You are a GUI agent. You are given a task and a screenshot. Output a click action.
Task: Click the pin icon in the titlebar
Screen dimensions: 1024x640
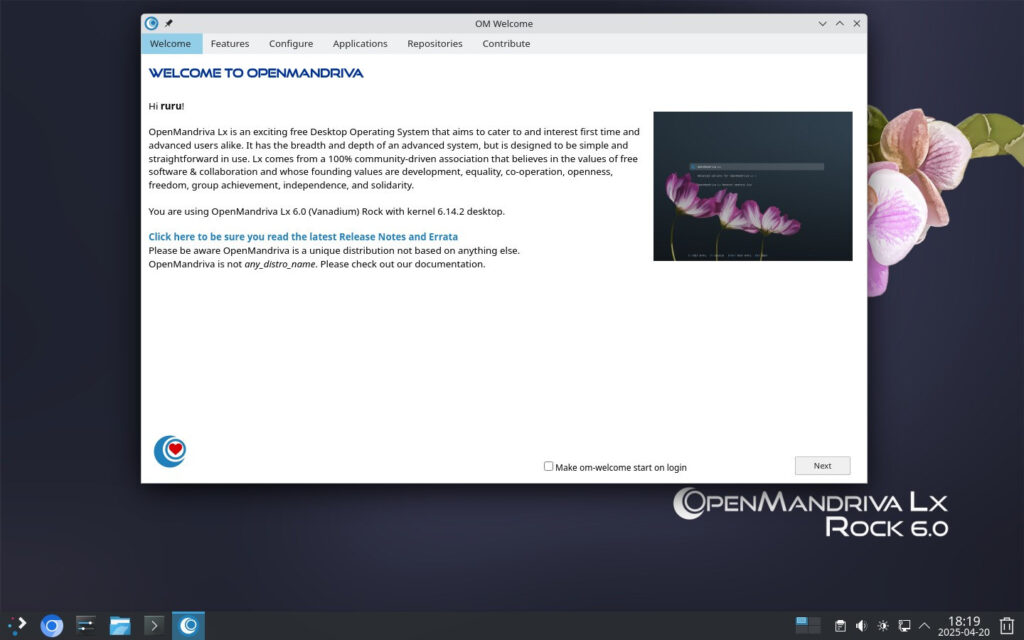[168, 22]
